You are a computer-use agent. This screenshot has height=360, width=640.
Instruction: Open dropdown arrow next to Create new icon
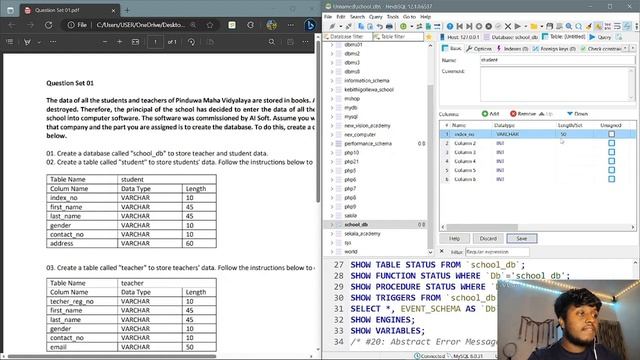[x=411, y=26]
